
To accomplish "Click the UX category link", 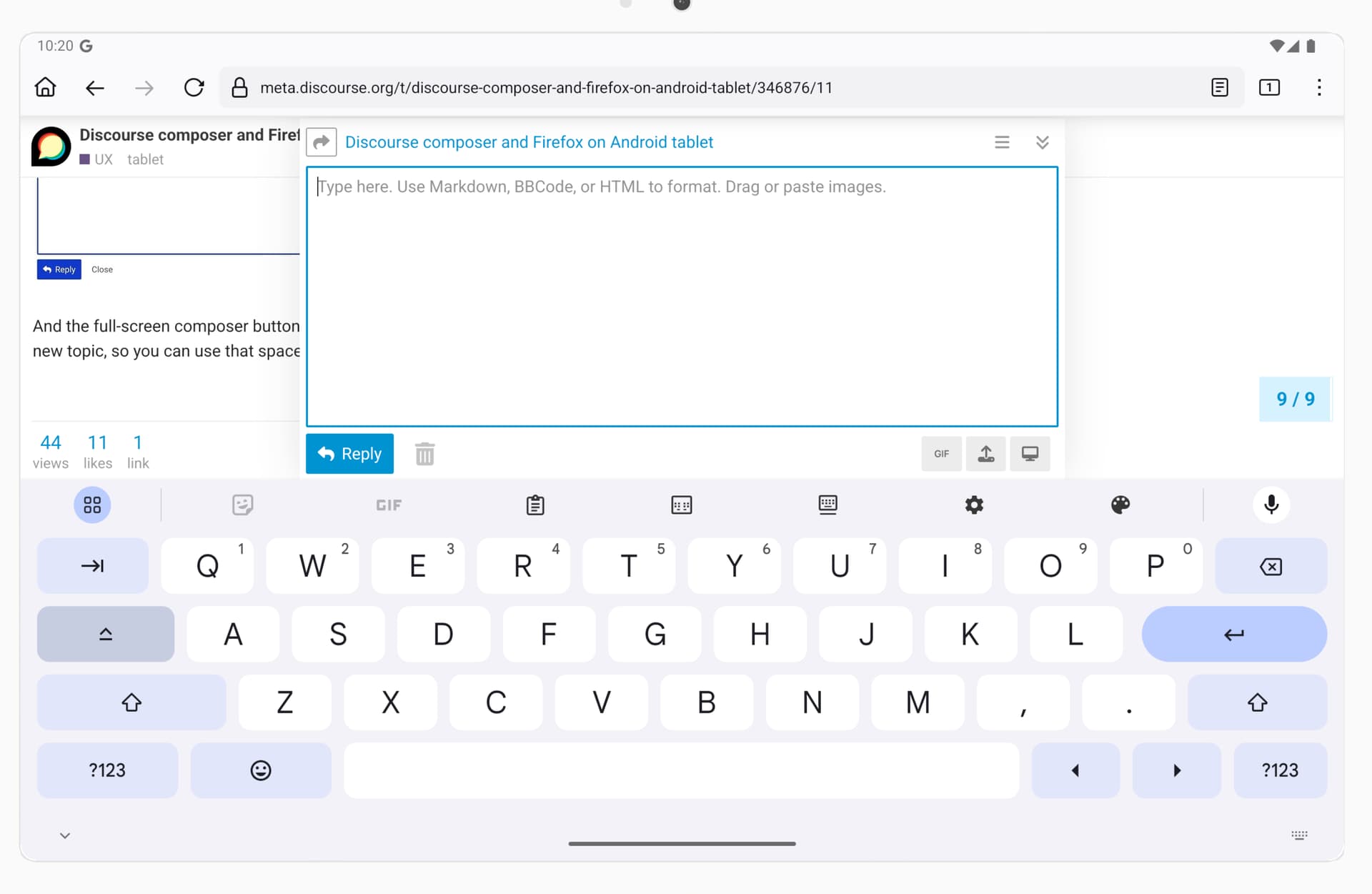I will click(x=96, y=159).
